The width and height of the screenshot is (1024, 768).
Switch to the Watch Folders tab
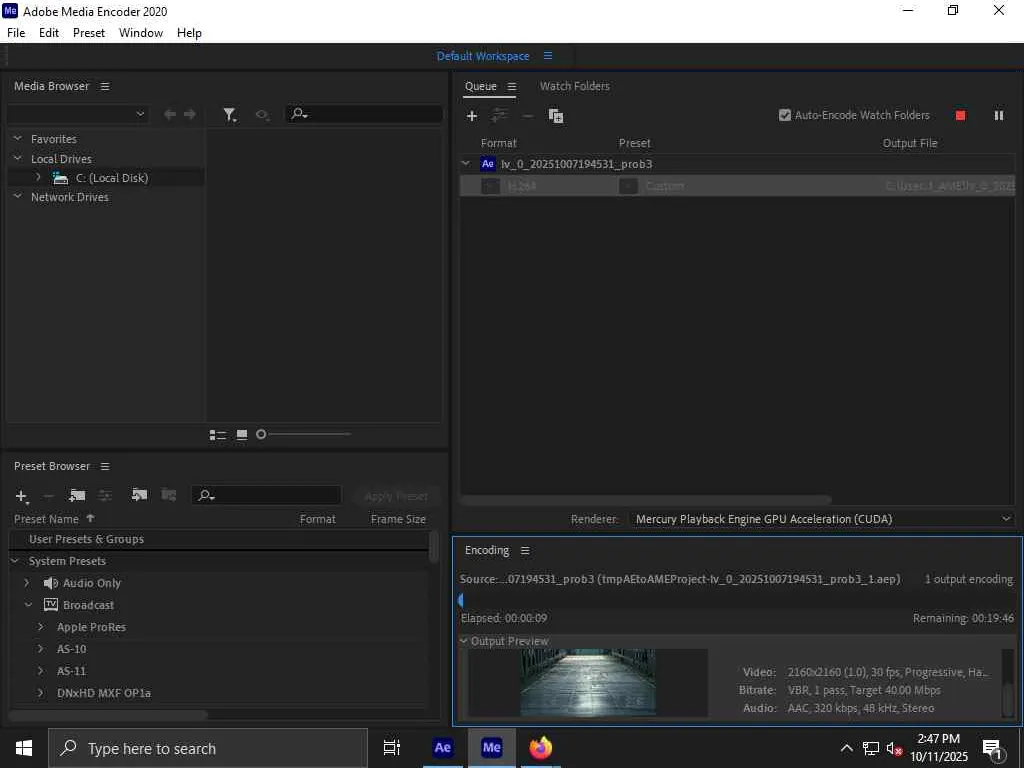[x=575, y=86]
